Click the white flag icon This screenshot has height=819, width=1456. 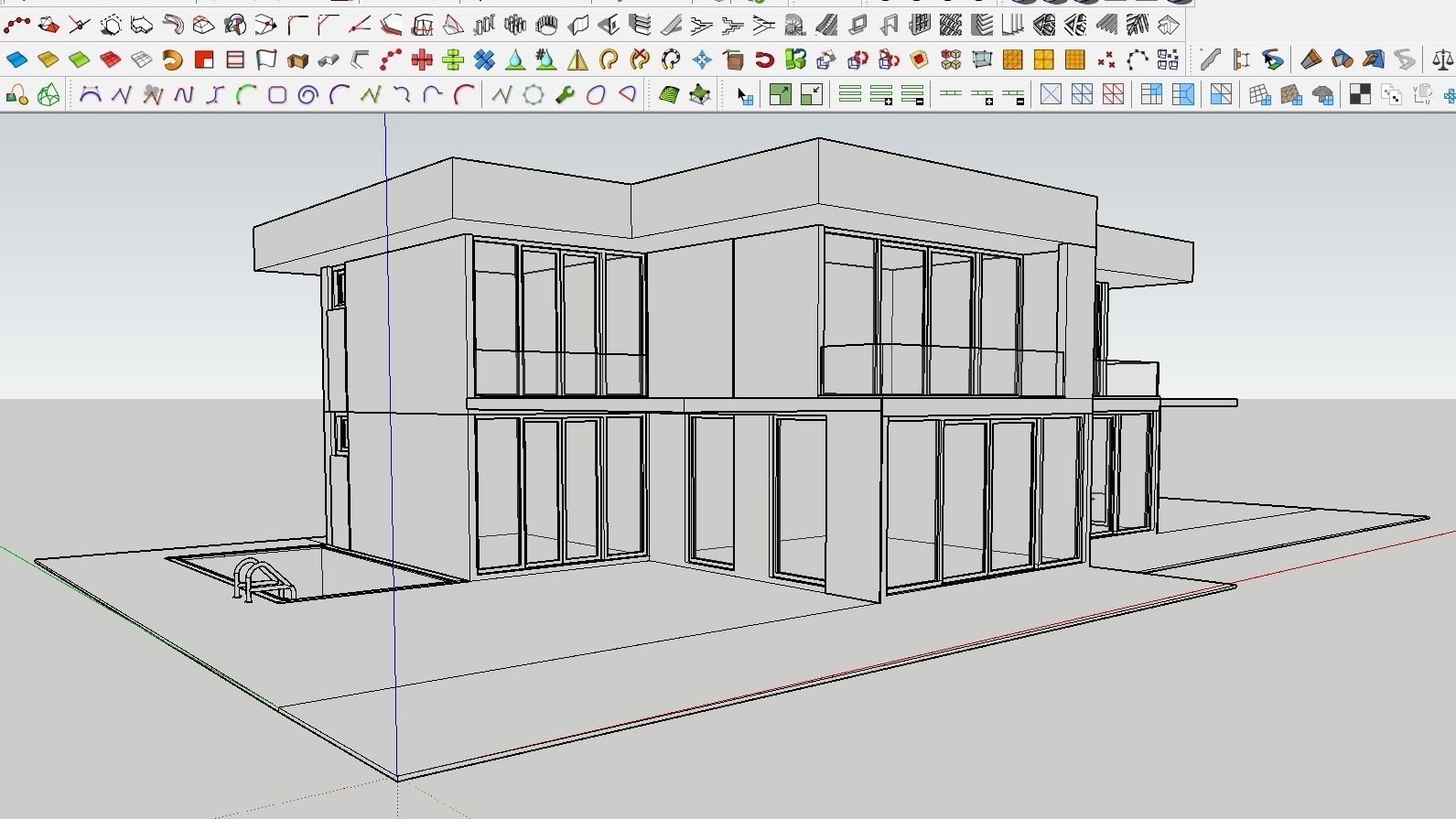click(x=265, y=60)
